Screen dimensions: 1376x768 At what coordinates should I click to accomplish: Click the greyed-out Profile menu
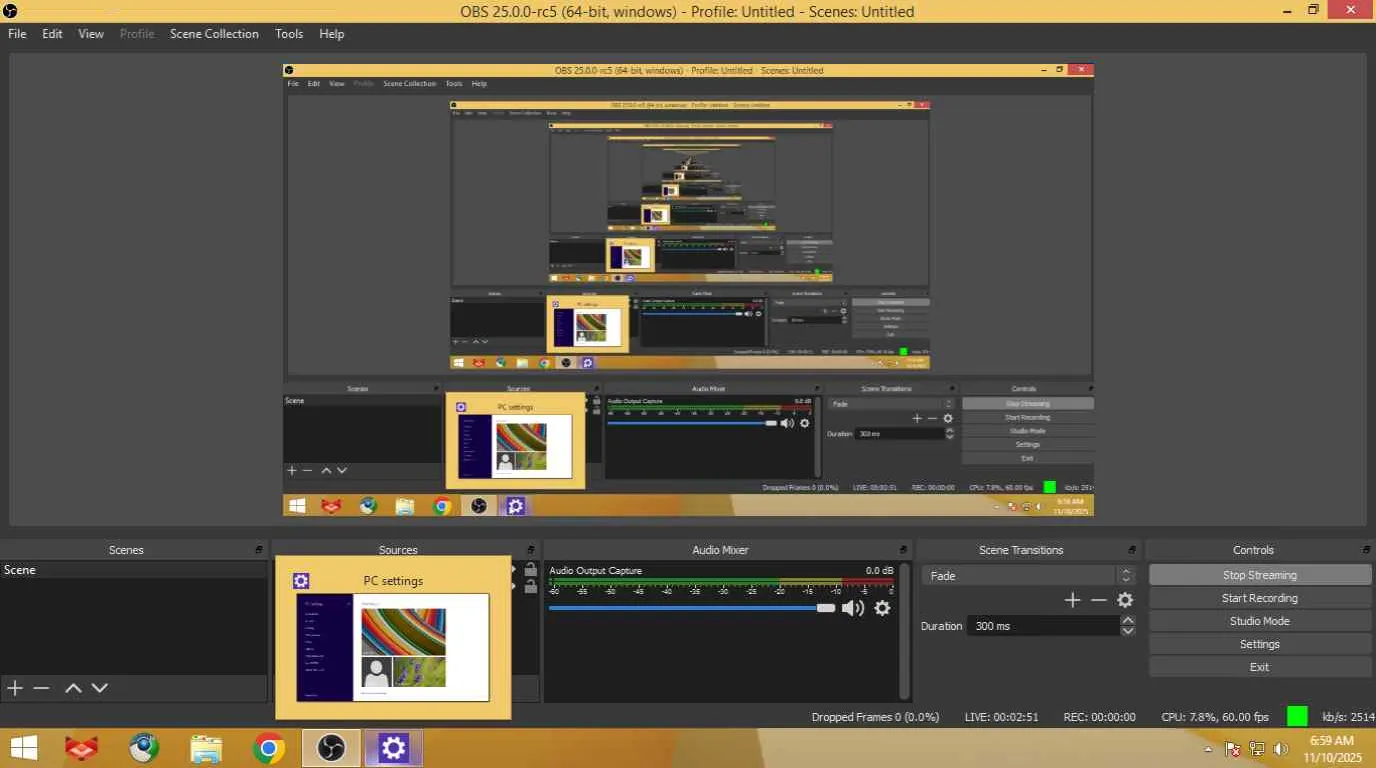point(137,33)
